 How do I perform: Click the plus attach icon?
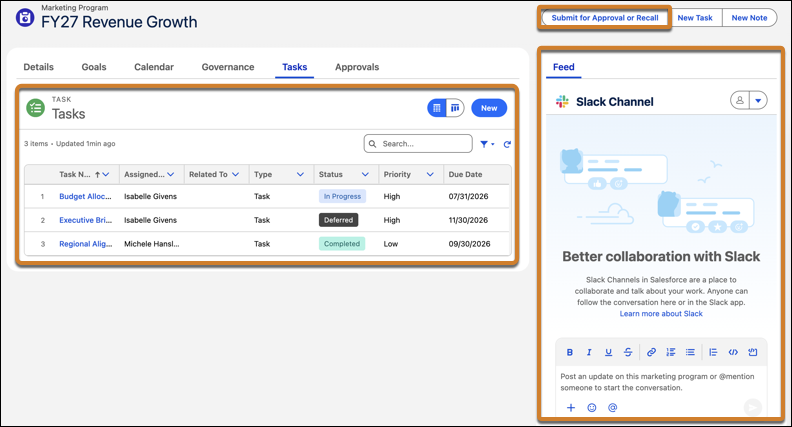coord(571,407)
